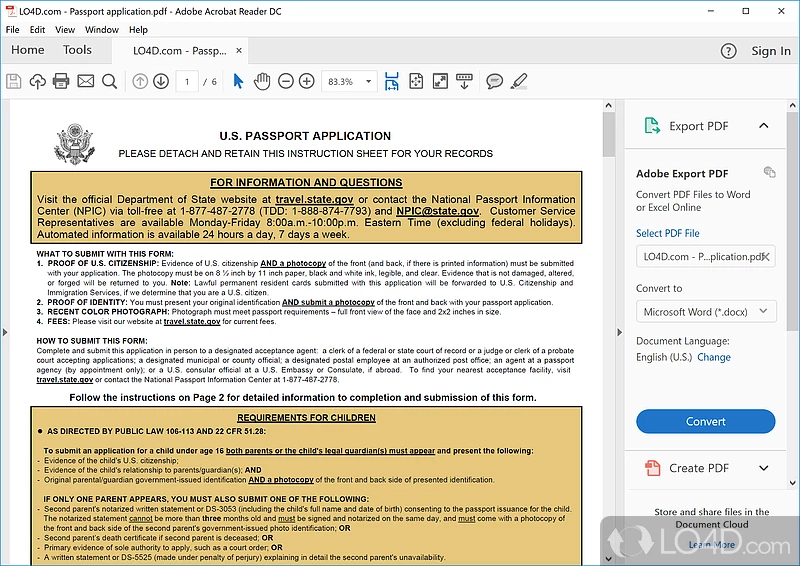Zoom out with the minus icon
800x566 pixels.
tap(286, 81)
